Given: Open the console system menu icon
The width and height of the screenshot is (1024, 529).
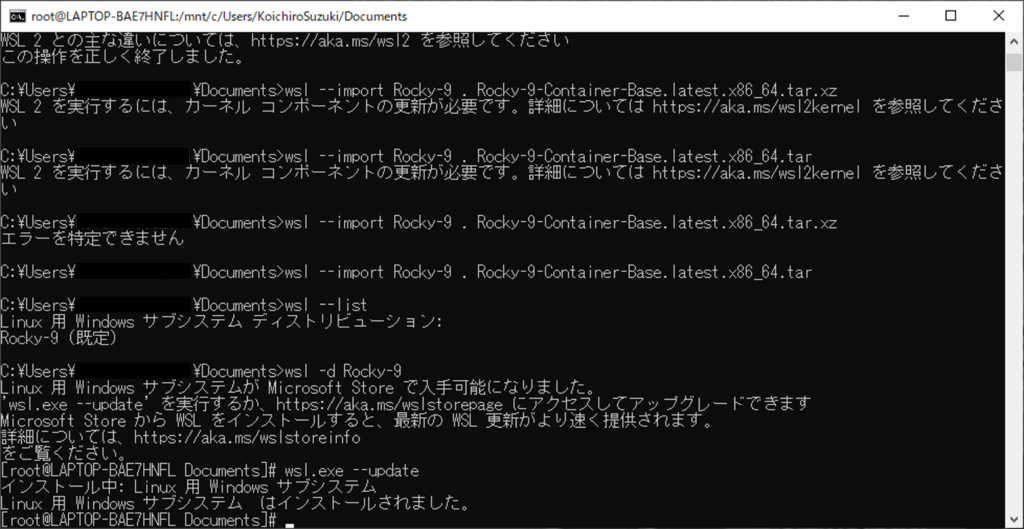Looking at the screenshot, I should [14, 16].
